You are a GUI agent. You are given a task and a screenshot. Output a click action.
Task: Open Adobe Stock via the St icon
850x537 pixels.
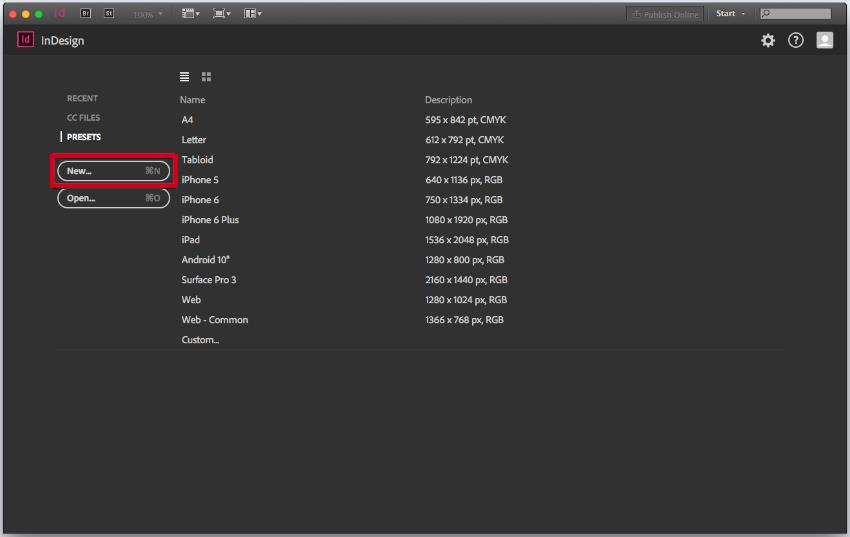click(x=109, y=14)
